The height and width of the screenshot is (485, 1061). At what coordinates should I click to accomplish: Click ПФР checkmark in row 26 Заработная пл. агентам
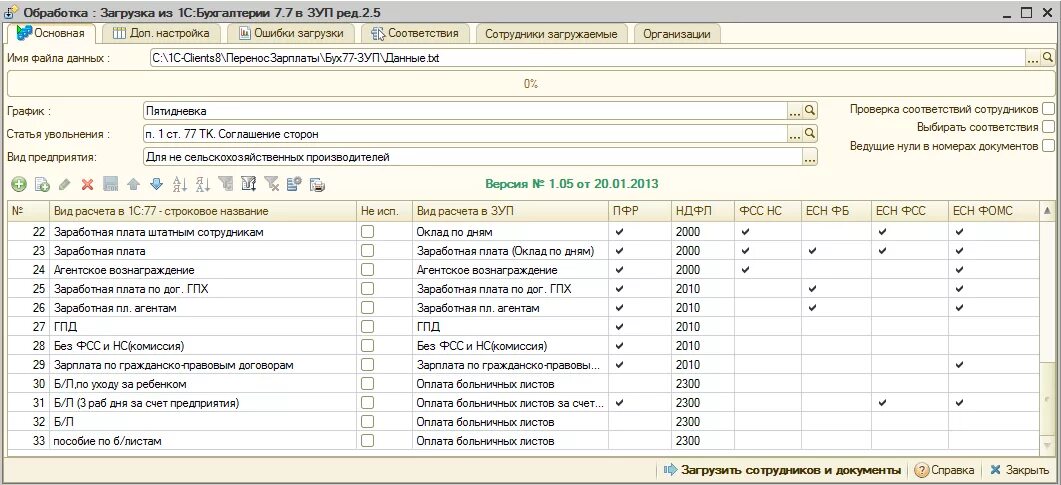(x=618, y=308)
